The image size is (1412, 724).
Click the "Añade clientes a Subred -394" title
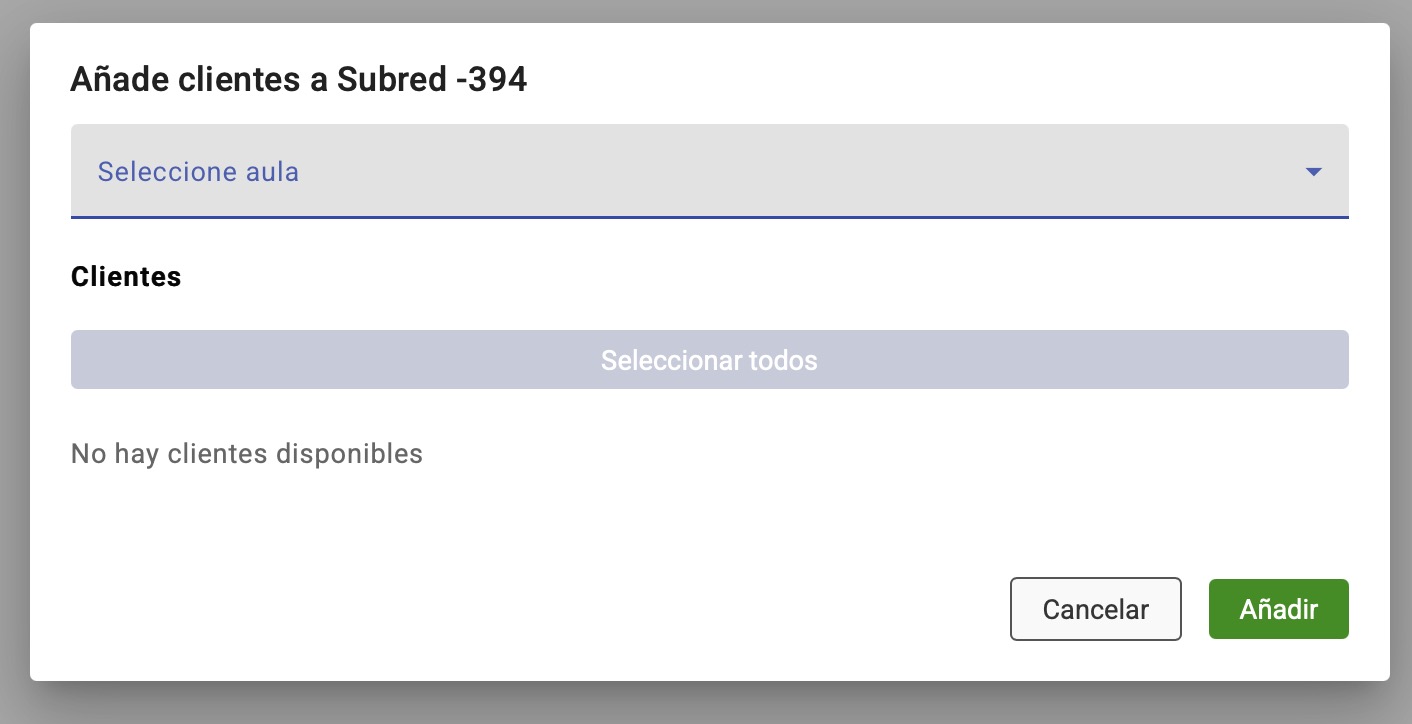(298, 80)
